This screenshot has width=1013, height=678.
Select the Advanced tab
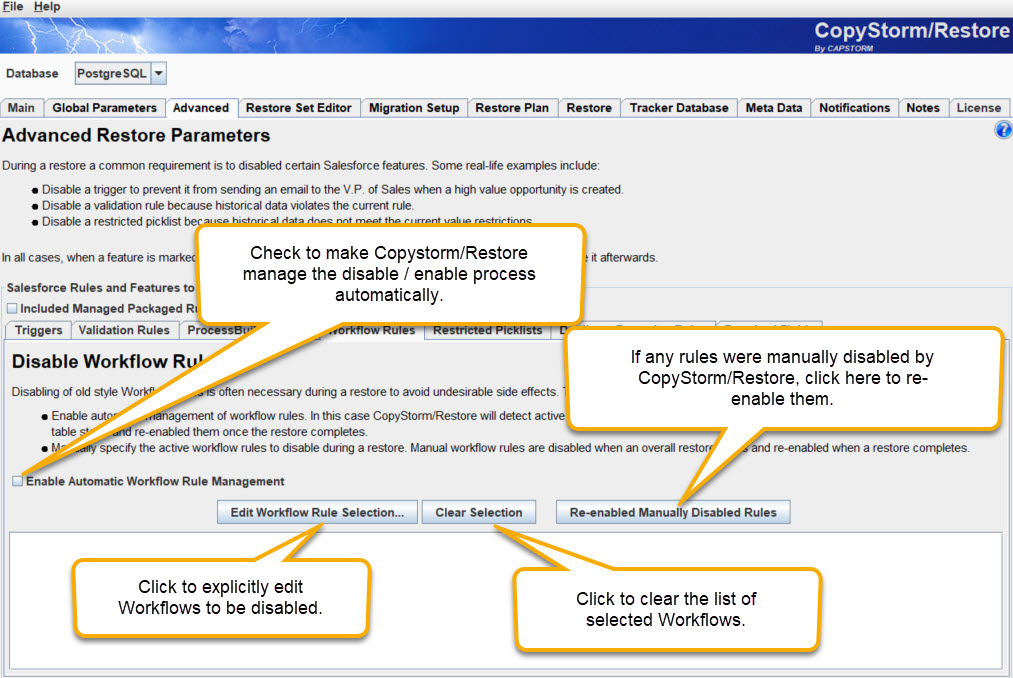201,108
